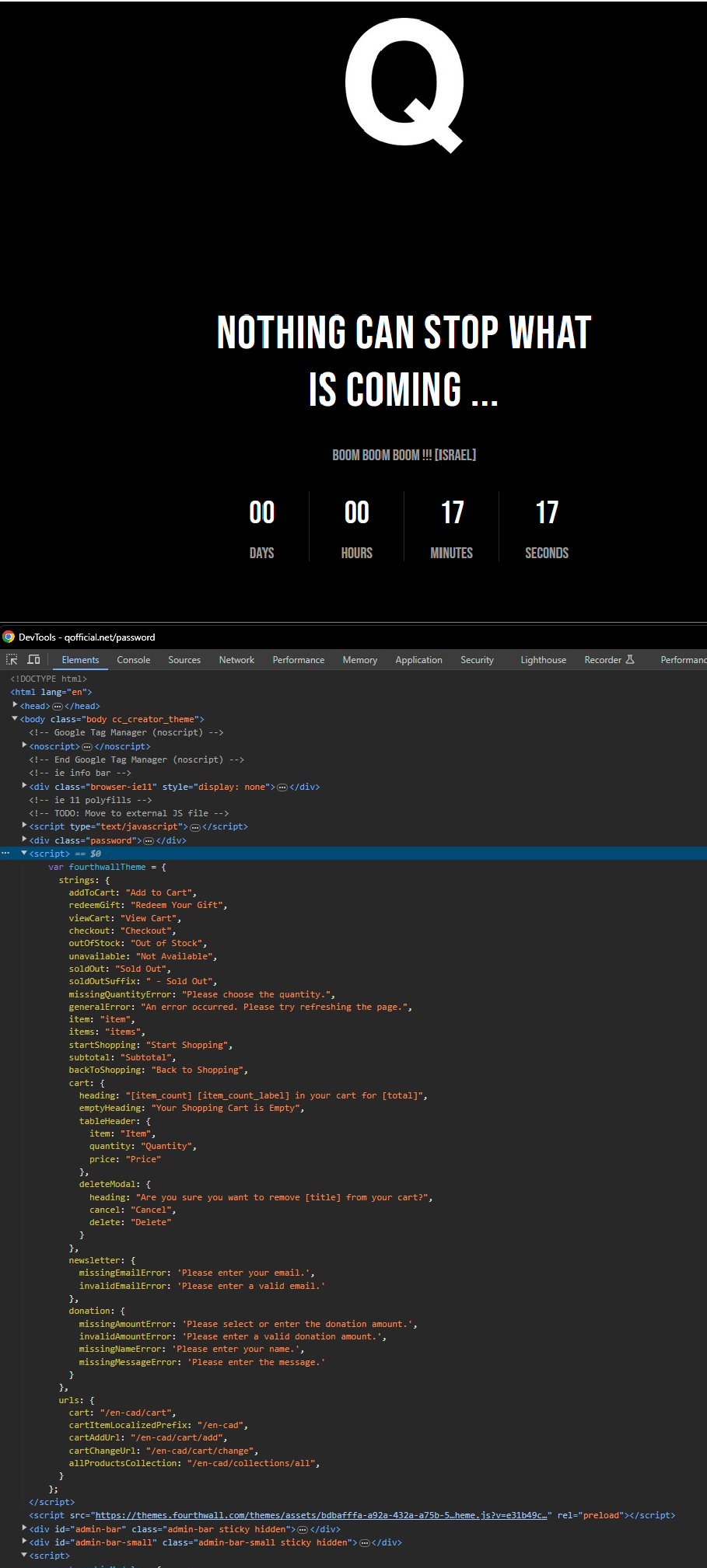707x1568 pixels.
Task: Expand the noscript node triangle
Action: tap(25, 746)
